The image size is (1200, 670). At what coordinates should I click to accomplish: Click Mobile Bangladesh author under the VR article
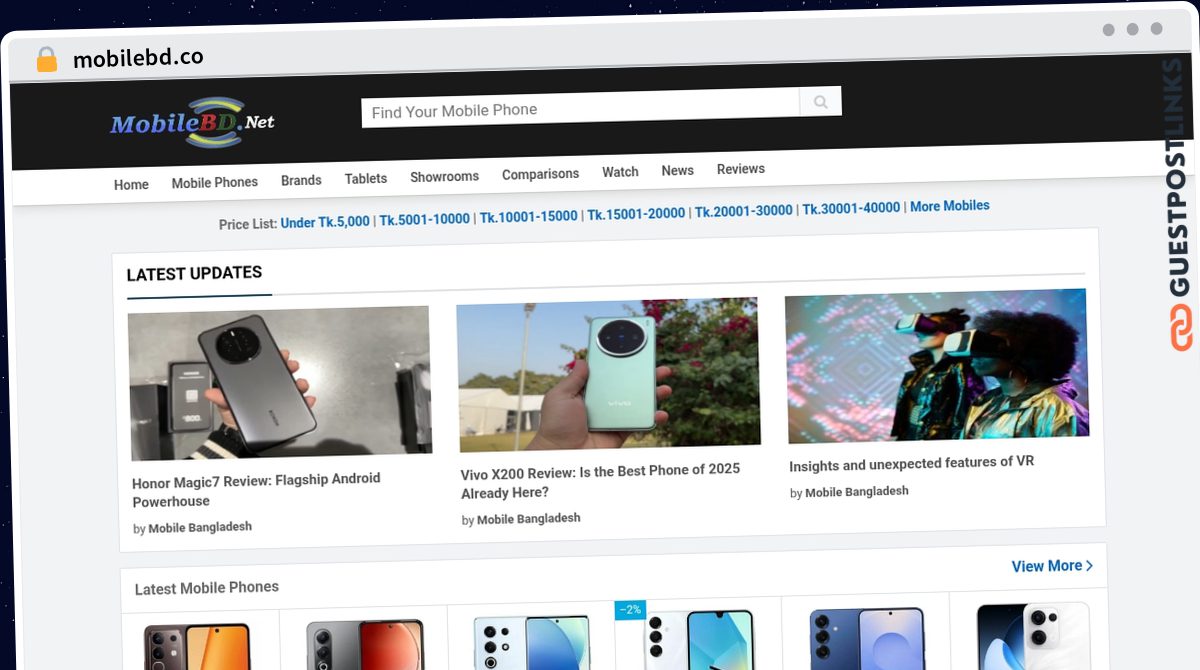click(857, 492)
